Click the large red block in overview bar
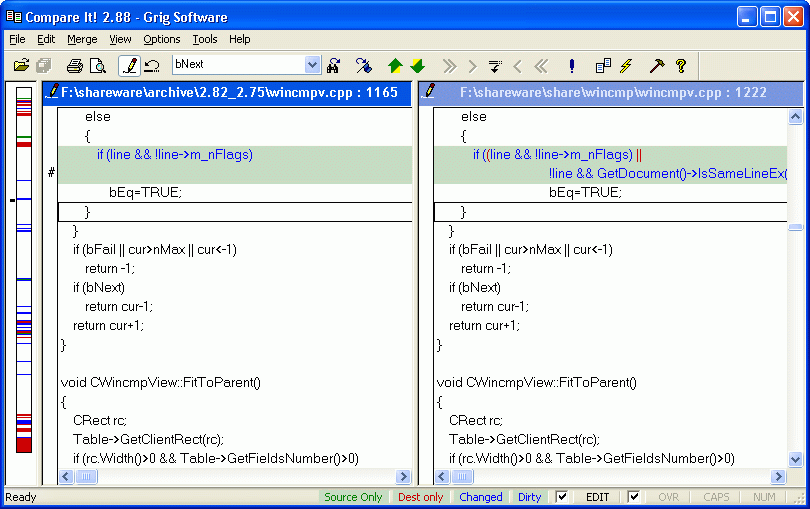810x509 pixels. tap(24, 445)
